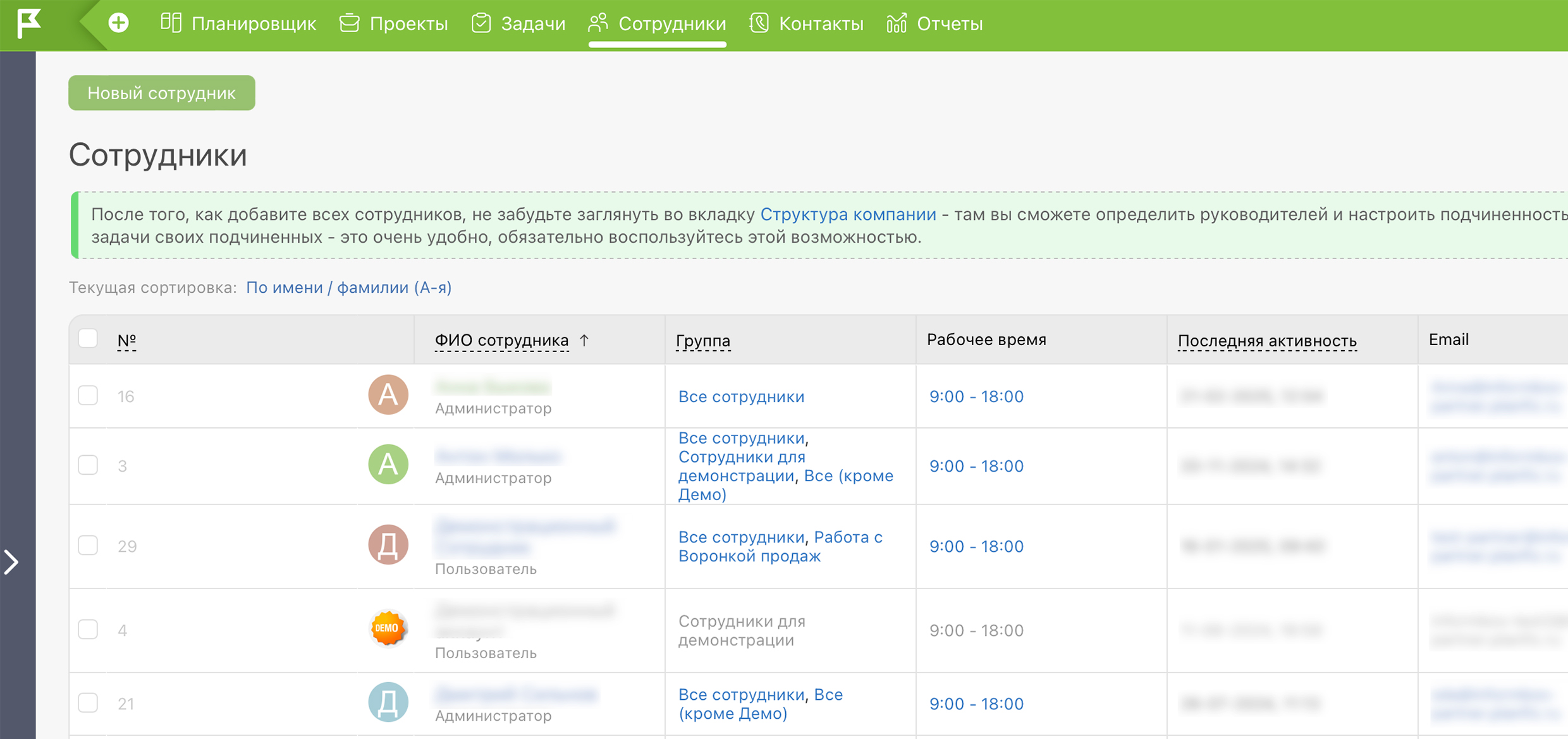Open the Задачи tab
Image resolution: width=1568 pixels, height=739 pixels.
pyautogui.click(x=518, y=24)
